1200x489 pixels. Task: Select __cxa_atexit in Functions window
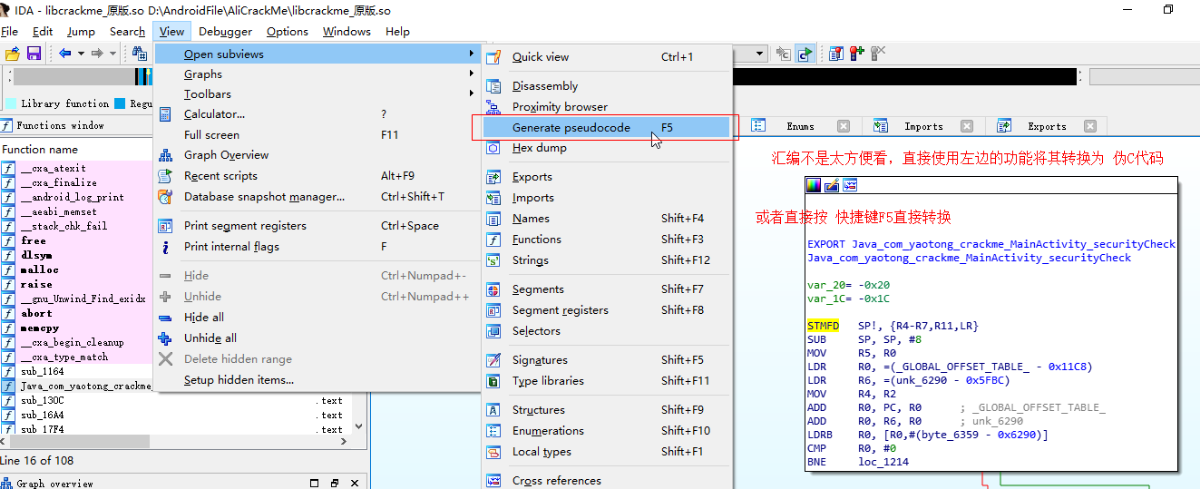tap(76, 168)
